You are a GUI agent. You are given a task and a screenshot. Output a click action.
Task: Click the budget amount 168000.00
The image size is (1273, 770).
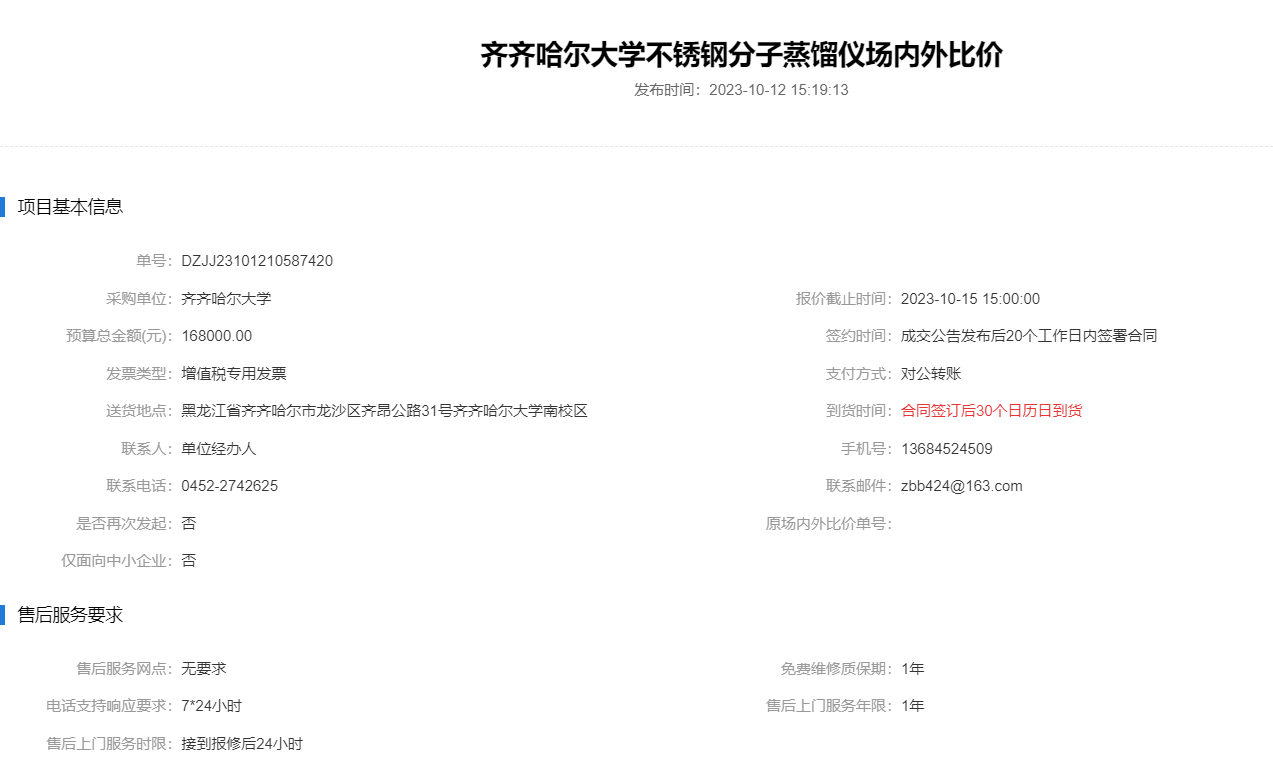(217, 336)
